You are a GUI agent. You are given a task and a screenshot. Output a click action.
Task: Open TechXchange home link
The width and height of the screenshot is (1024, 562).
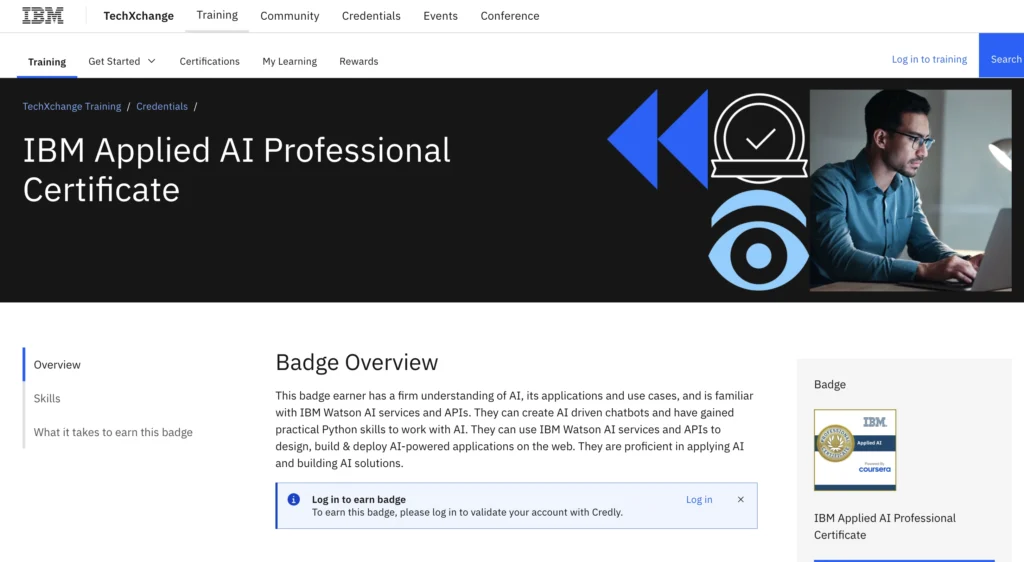coord(138,16)
